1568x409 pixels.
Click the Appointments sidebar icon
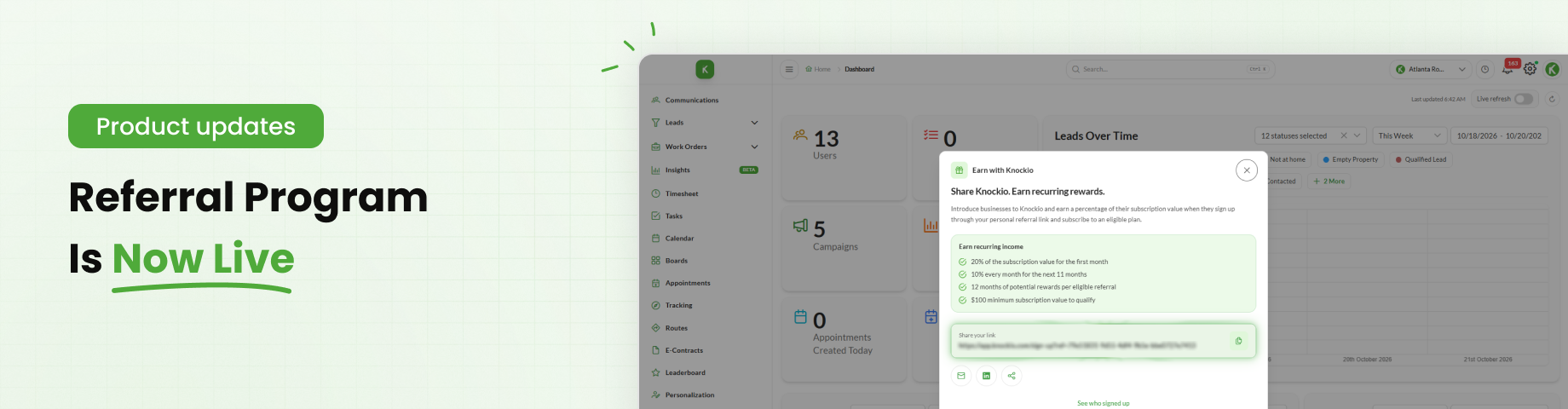[655, 283]
